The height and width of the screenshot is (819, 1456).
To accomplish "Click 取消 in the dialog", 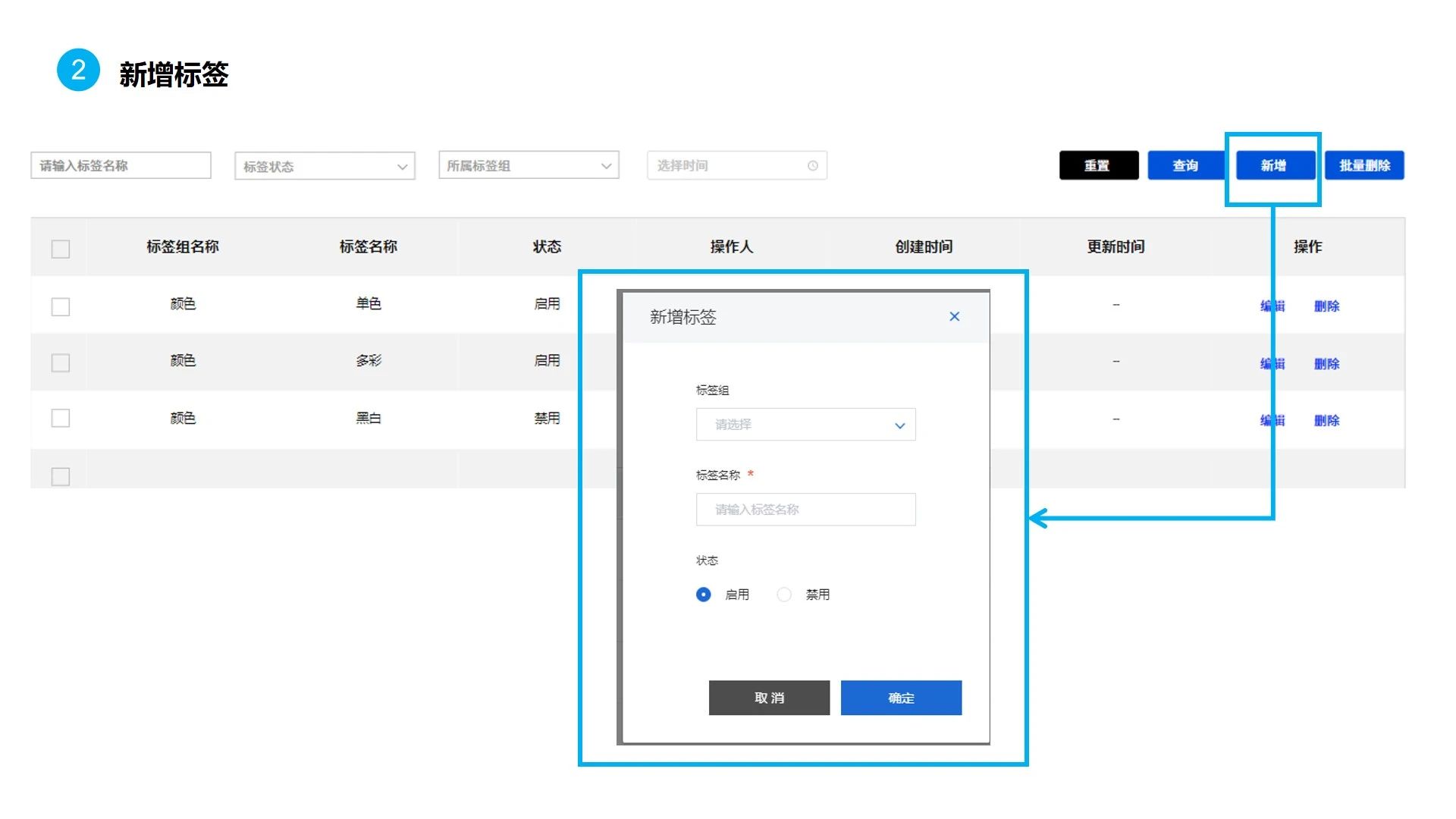I will [769, 698].
